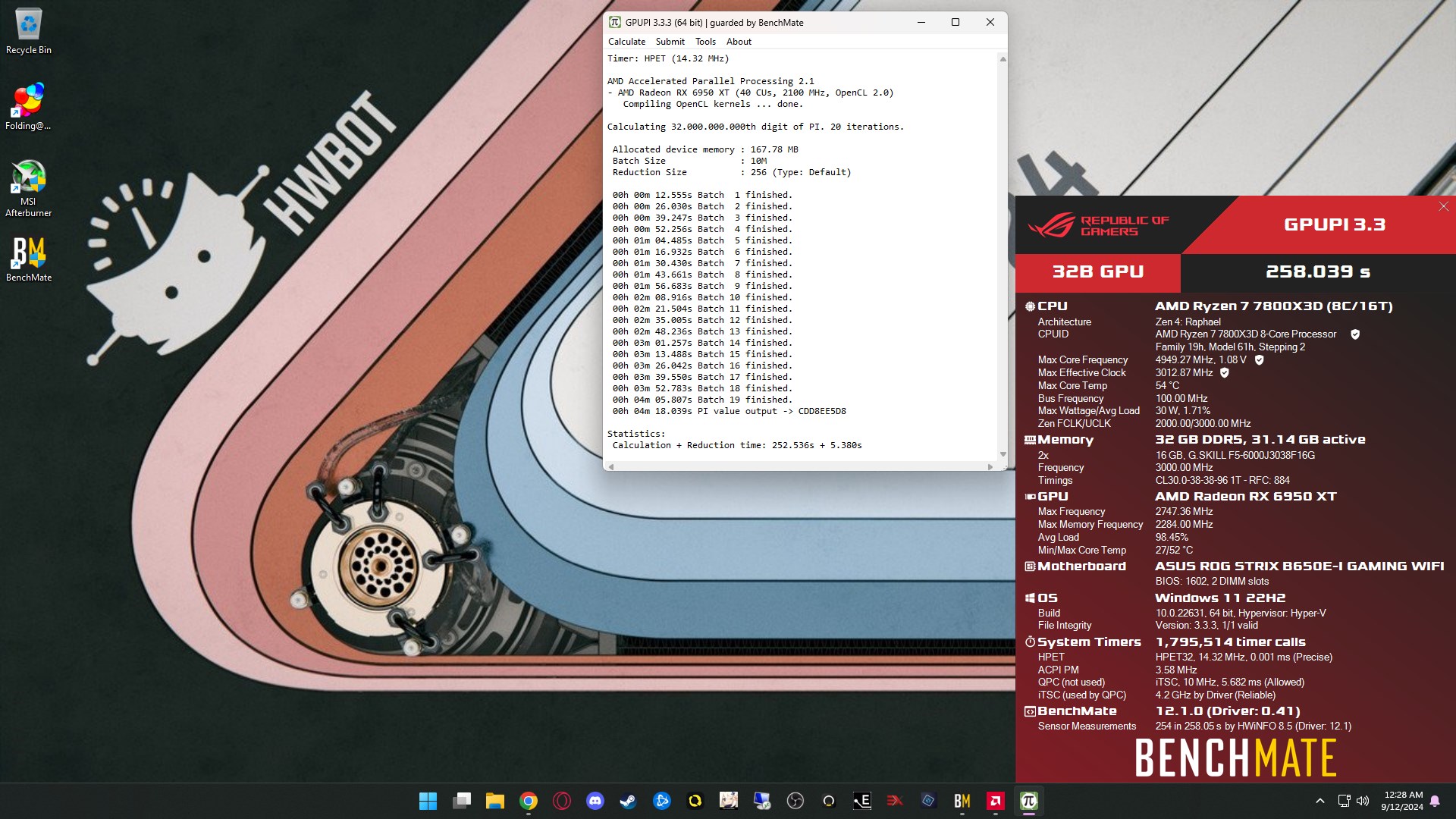
Task: Click the PI value output line CDD8EE5D8
Action: click(x=729, y=412)
